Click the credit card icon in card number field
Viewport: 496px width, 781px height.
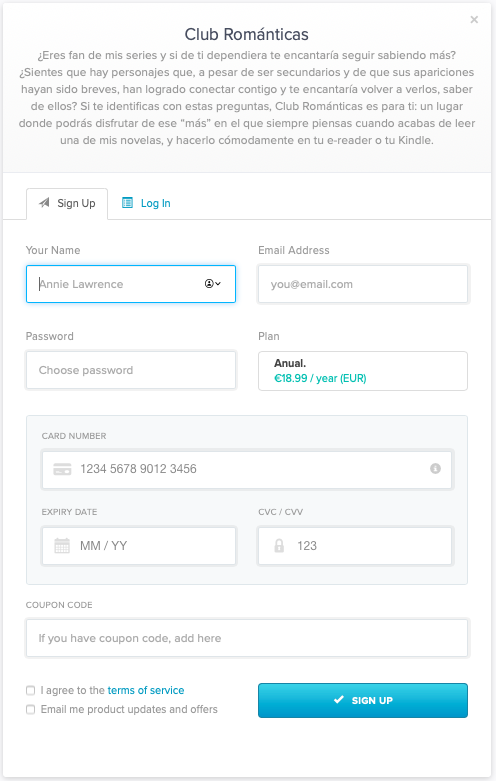point(62,469)
